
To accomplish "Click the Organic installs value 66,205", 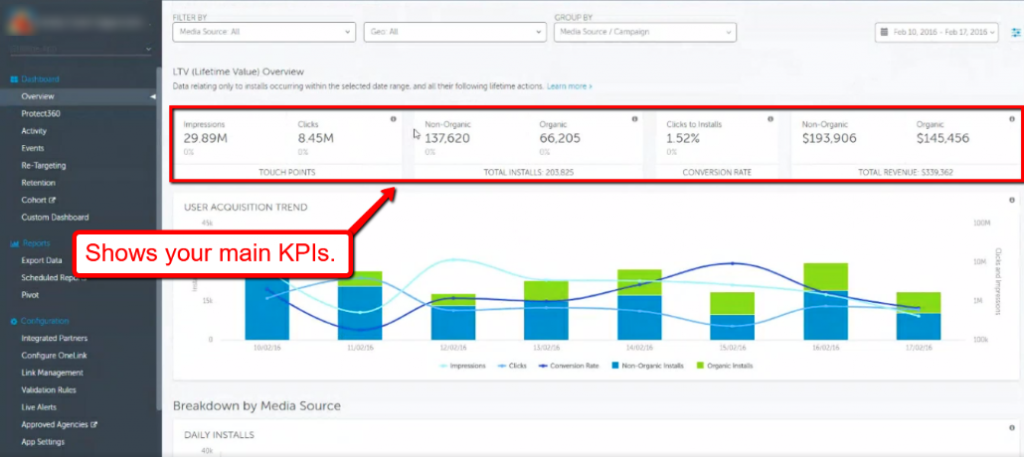I will click(560, 138).
